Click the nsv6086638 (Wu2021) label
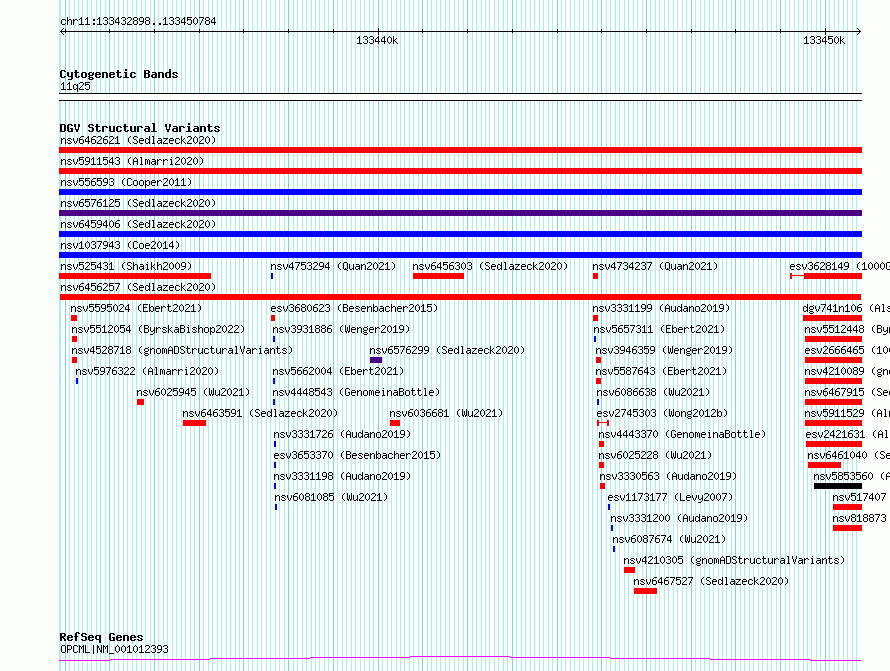The height and width of the screenshot is (671, 890). [x=653, y=392]
